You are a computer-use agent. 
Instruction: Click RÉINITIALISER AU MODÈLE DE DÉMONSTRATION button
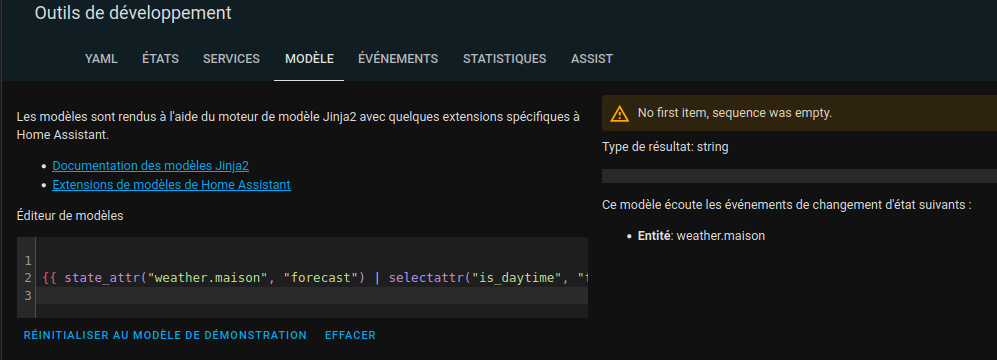click(x=165, y=335)
